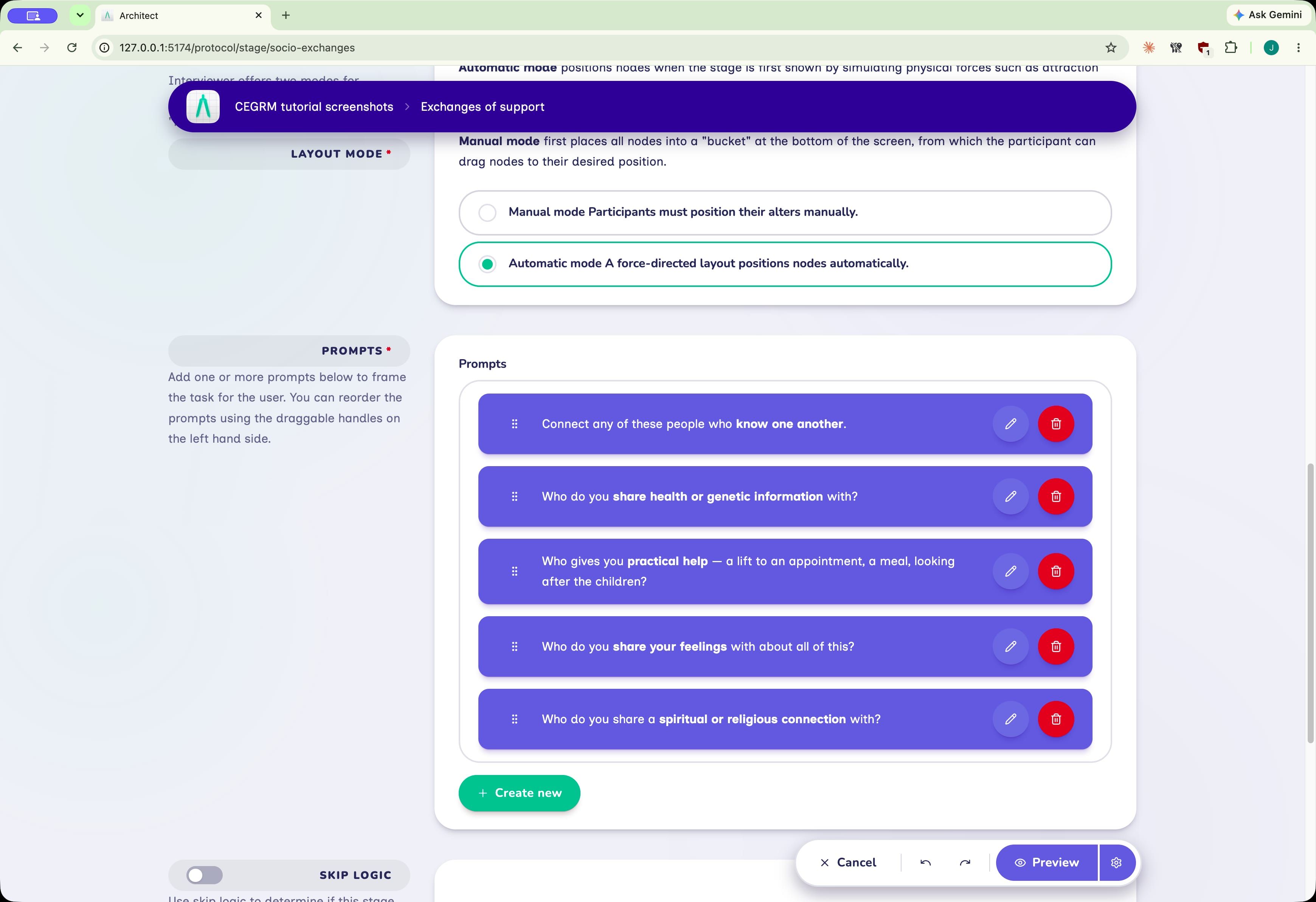The width and height of the screenshot is (1316, 902).
Task: Click drag handle of 'know one another' prompt
Action: coord(514,423)
